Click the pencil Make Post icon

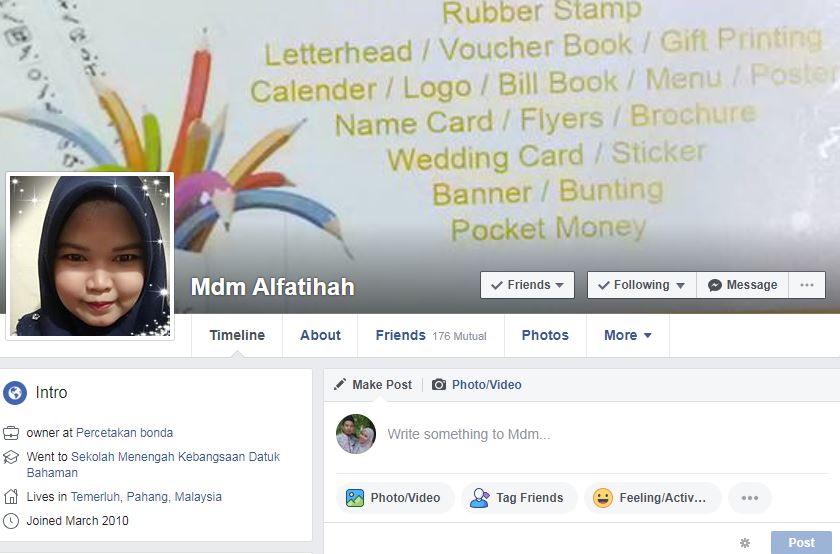click(x=340, y=384)
